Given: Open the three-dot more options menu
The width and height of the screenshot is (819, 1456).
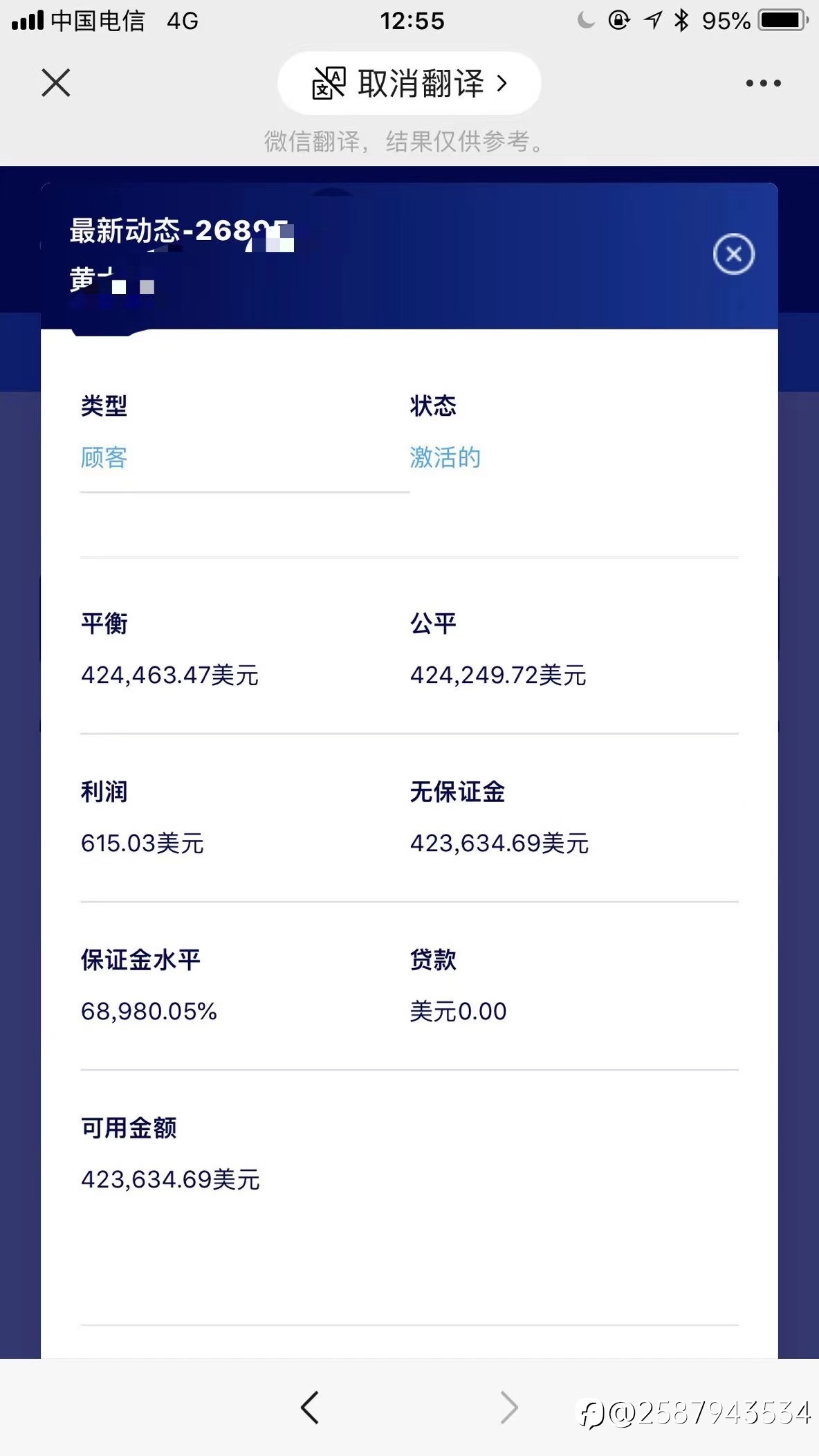Looking at the screenshot, I should pos(764,83).
